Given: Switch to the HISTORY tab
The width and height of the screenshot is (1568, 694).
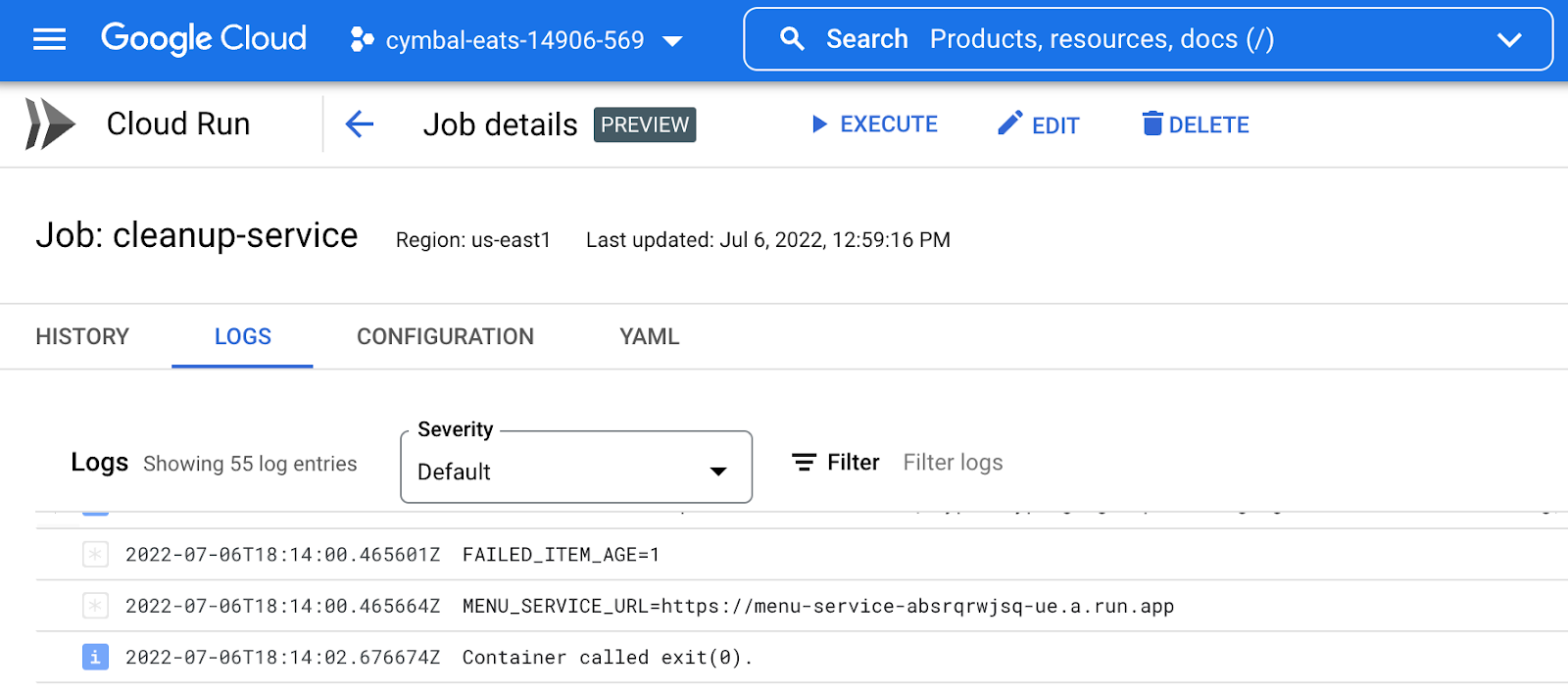Looking at the screenshot, I should tap(82, 337).
